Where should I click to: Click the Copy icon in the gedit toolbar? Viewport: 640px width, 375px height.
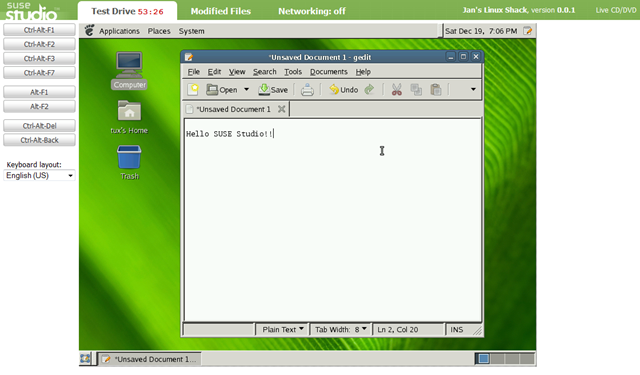[x=416, y=89]
